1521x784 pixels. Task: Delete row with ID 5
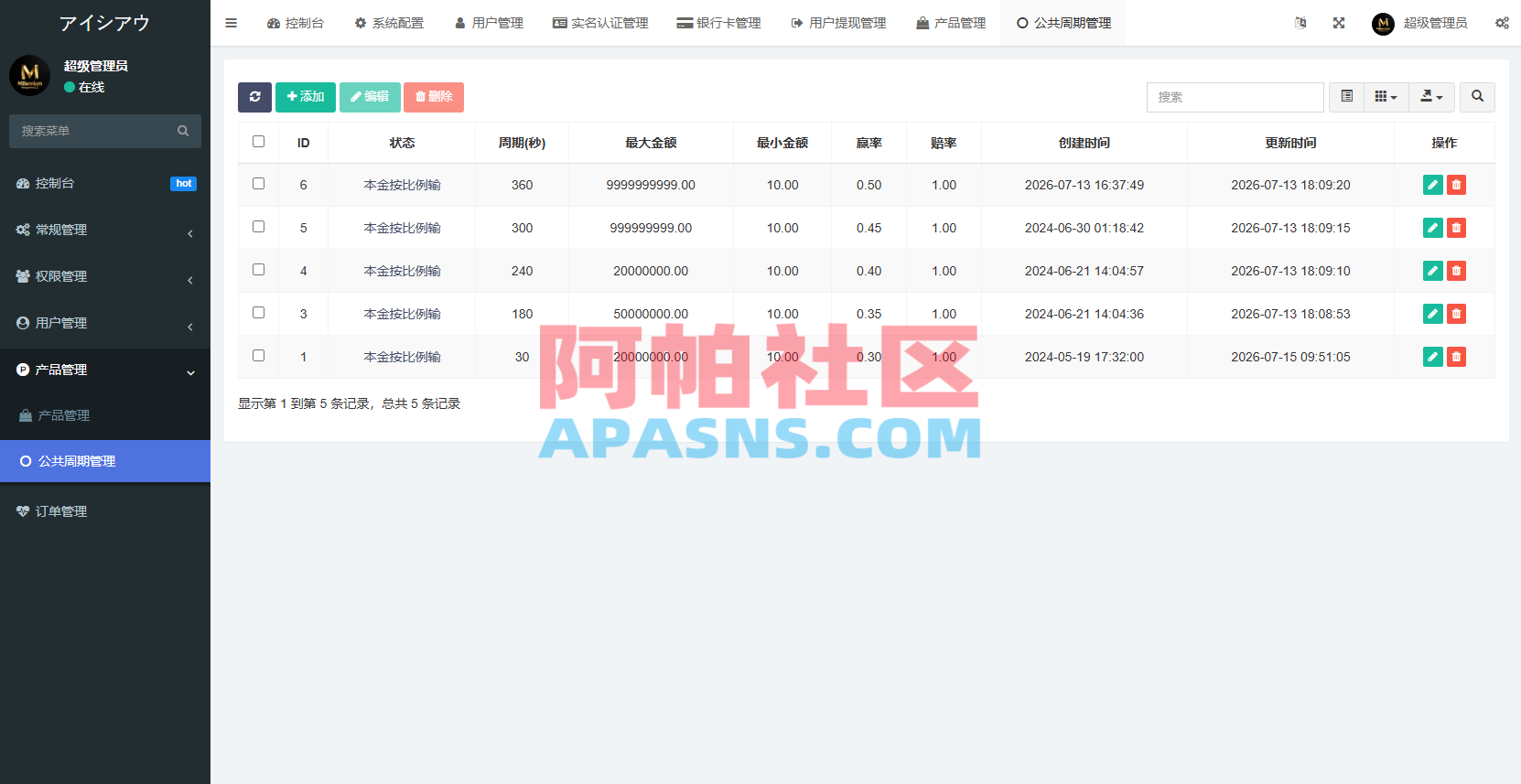point(1456,228)
